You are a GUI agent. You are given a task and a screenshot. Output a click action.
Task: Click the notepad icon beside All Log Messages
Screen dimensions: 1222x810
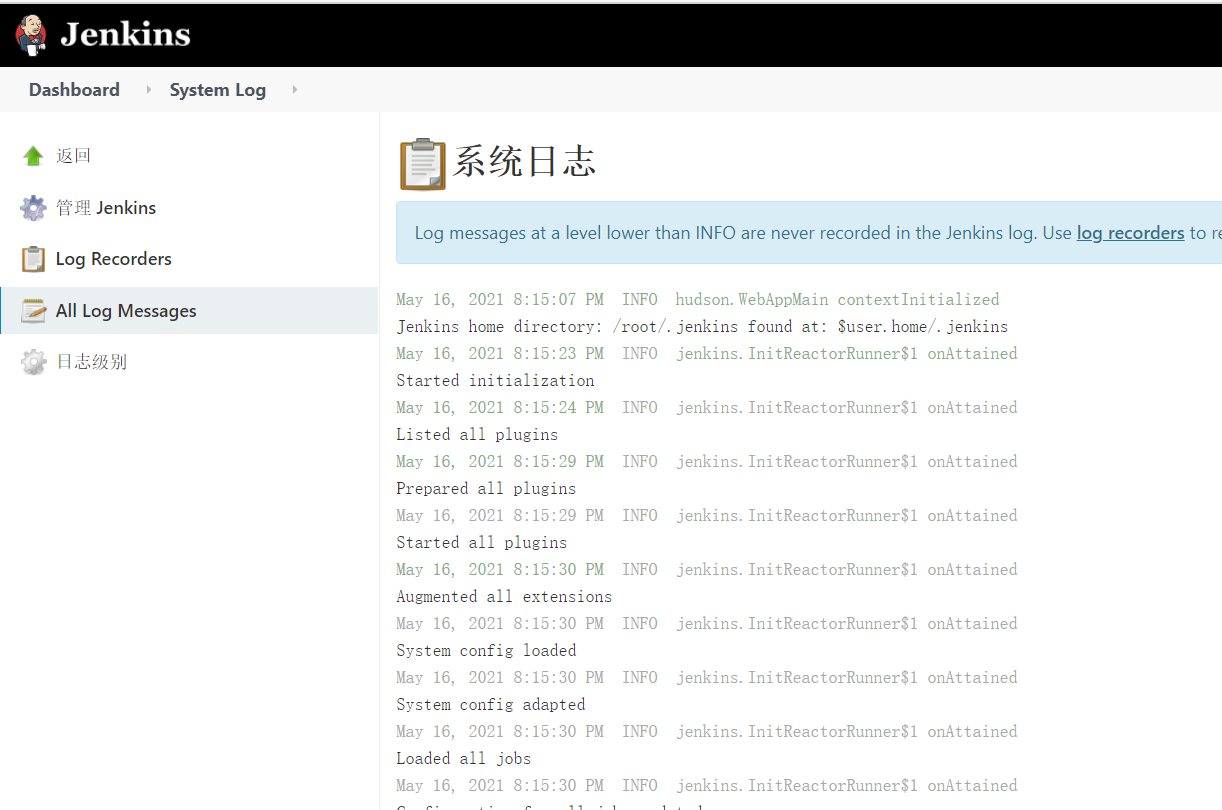click(x=33, y=311)
